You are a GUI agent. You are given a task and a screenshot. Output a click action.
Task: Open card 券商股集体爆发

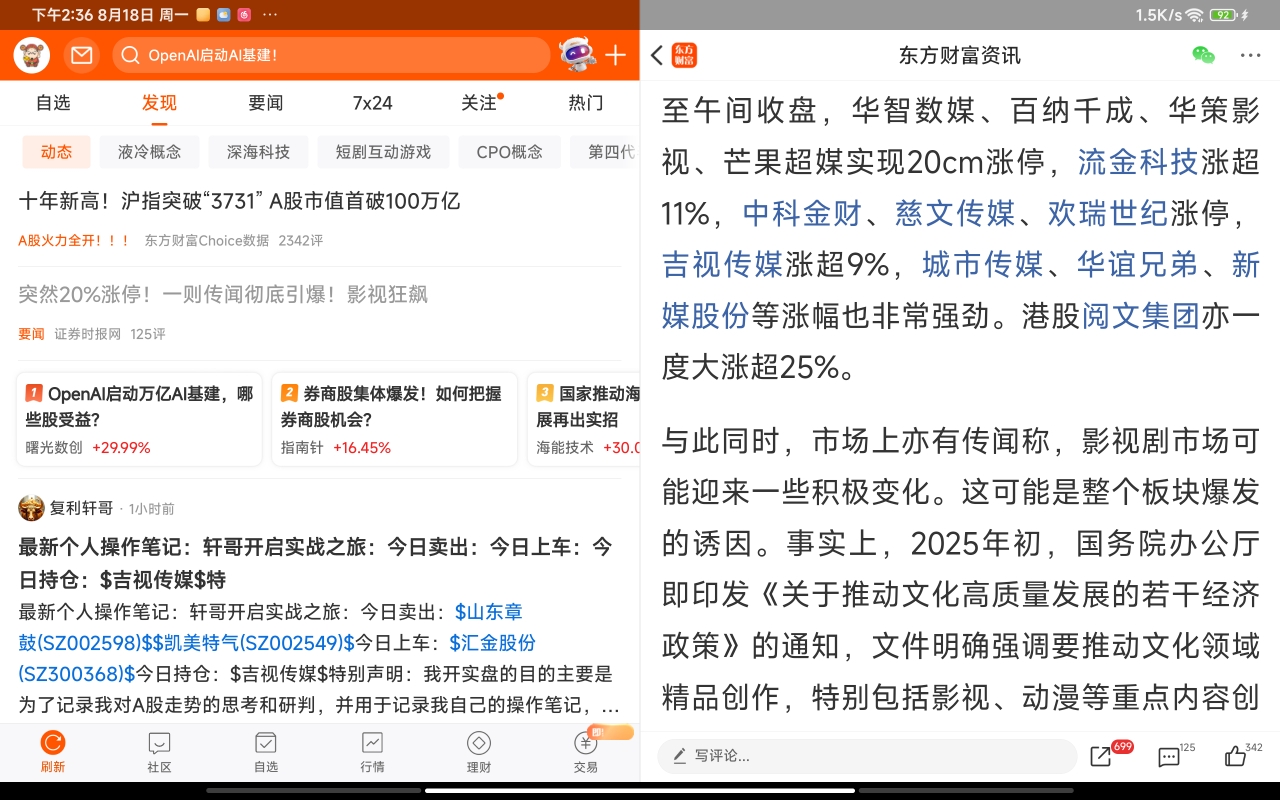394,419
